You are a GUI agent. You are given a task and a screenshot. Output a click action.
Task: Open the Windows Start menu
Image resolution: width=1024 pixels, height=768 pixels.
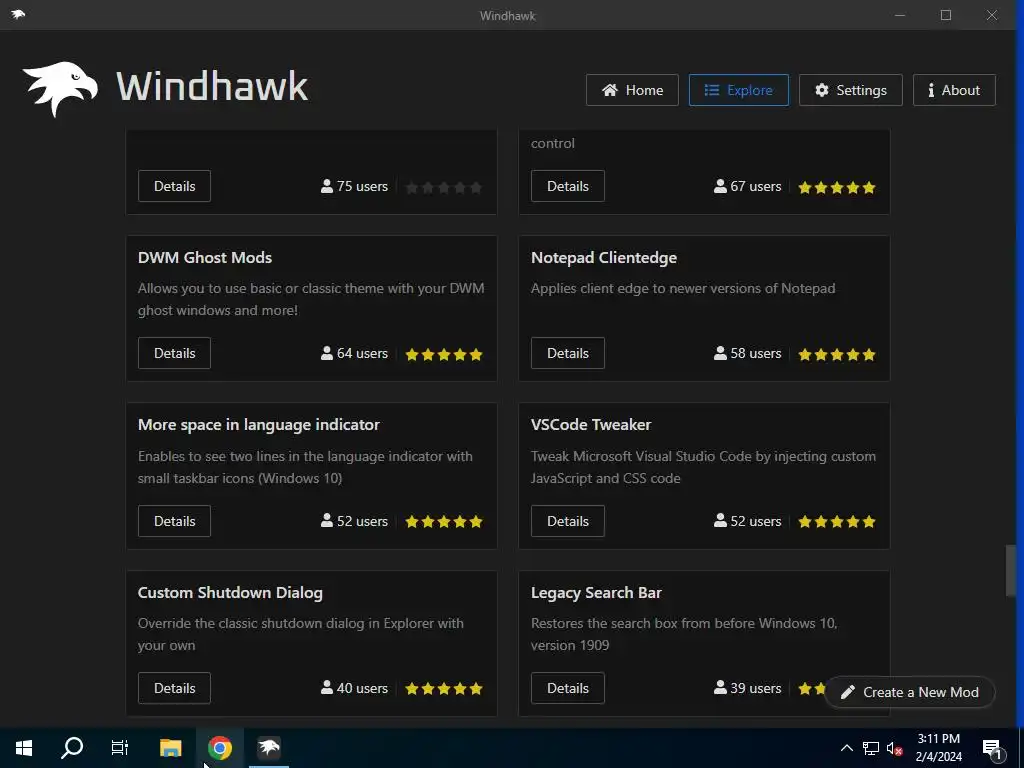[x=24, y=748]
